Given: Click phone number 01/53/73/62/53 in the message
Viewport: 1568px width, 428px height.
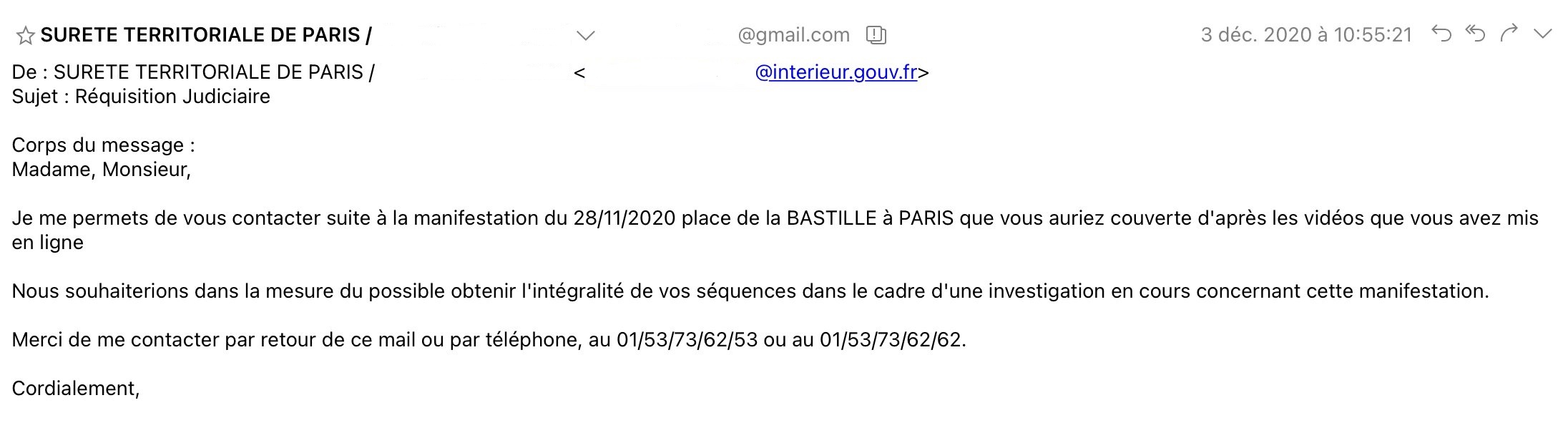Looking at the screenshot, I should [687, 339].
